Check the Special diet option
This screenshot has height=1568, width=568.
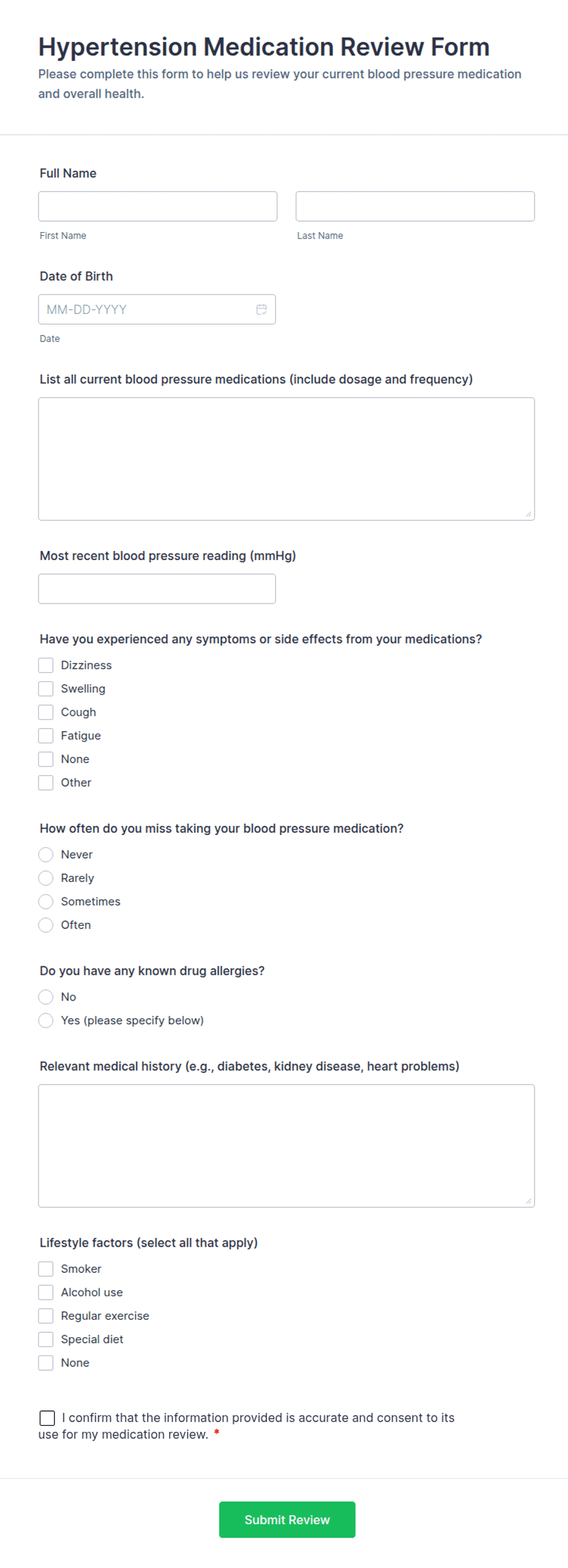45,1339
